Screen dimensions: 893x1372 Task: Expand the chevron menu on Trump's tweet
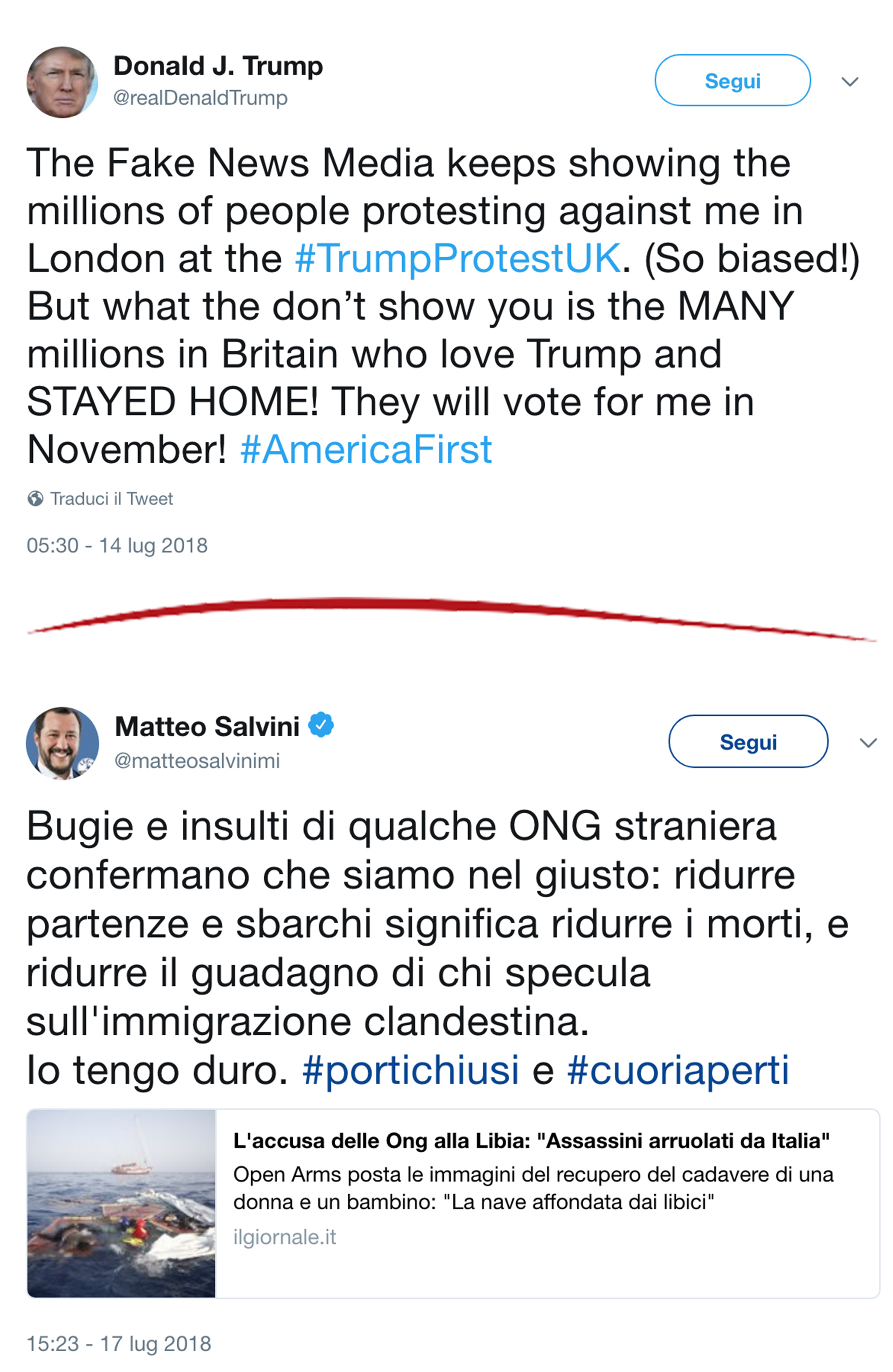click(850, 81)
